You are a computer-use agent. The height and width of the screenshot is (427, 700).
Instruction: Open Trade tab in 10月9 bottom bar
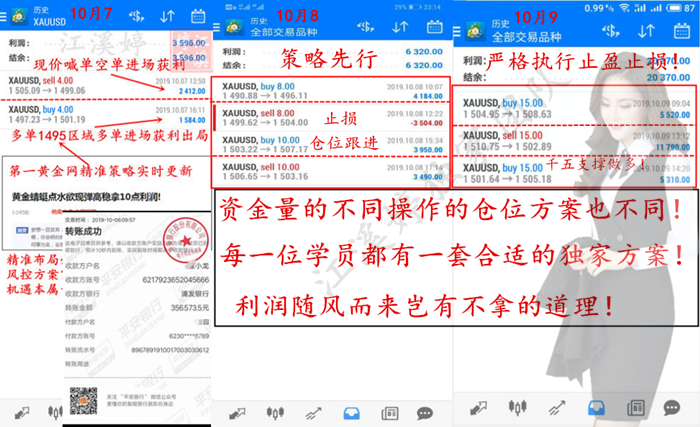(557, 408)
